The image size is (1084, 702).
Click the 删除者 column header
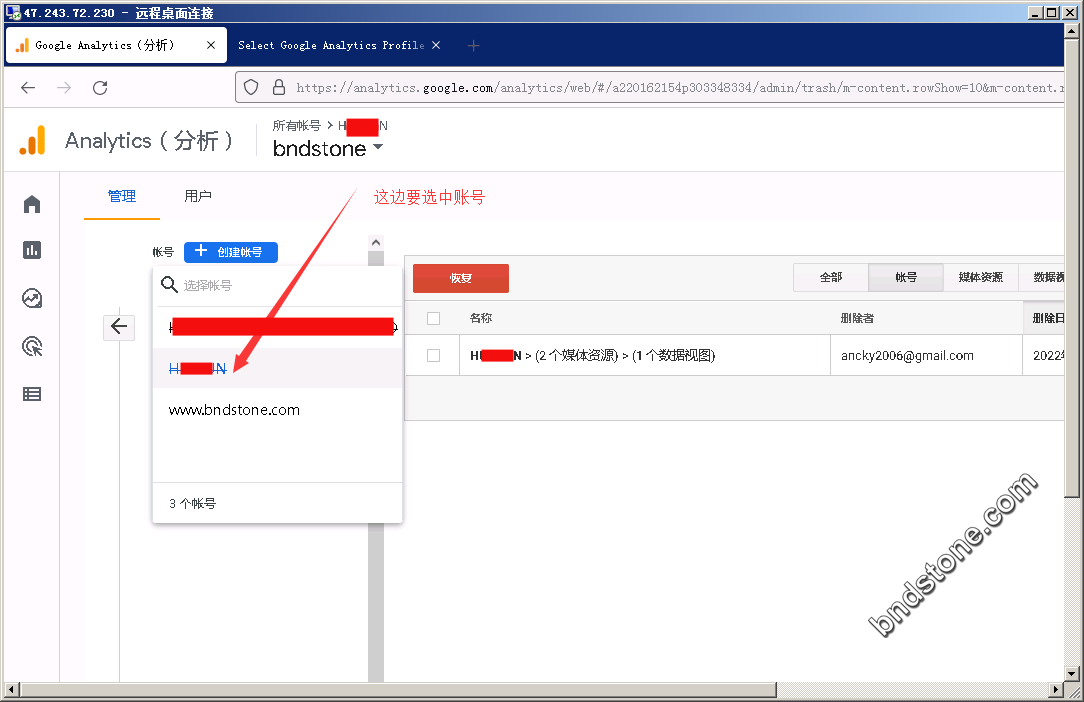(857, 318)
